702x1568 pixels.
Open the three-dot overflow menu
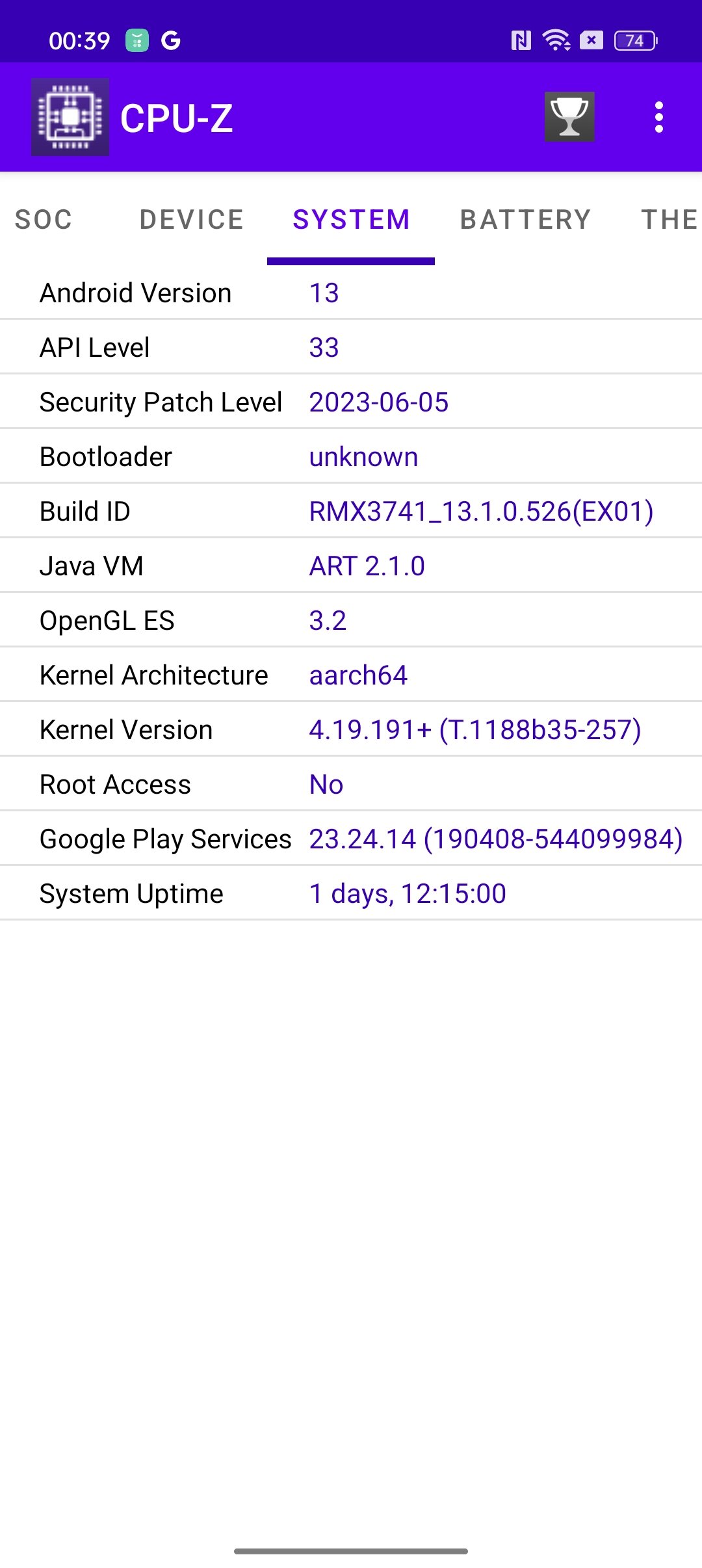click(x=659, y=117)
